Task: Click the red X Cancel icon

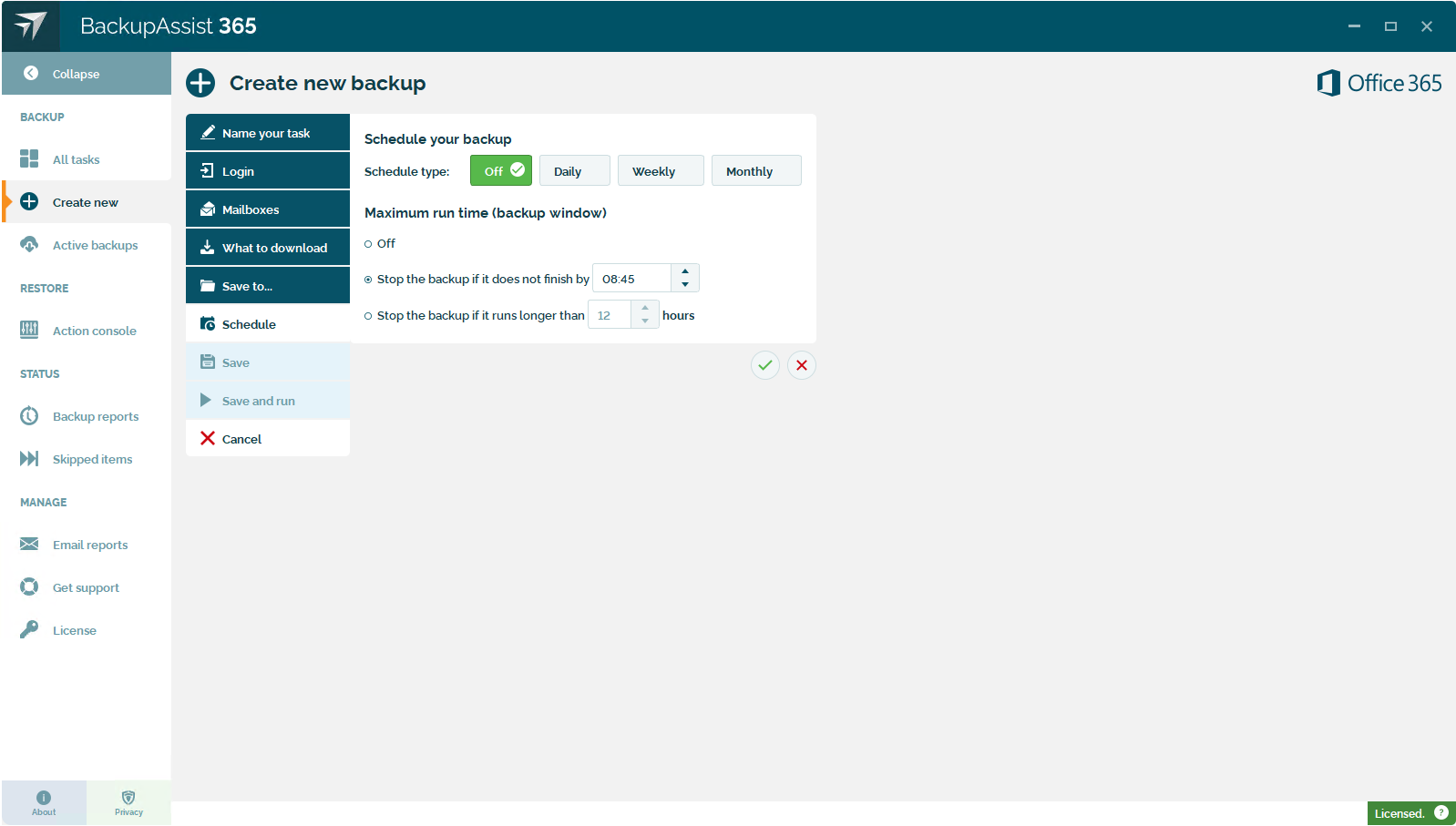Action: pyautogui.click(x=208, y=438)
